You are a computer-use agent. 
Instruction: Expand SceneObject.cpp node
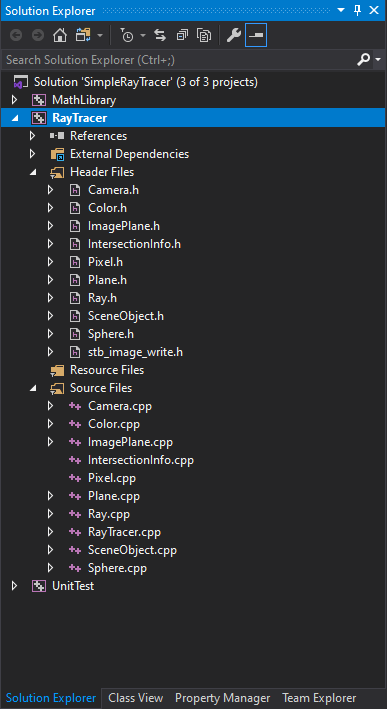pos(50,550)
